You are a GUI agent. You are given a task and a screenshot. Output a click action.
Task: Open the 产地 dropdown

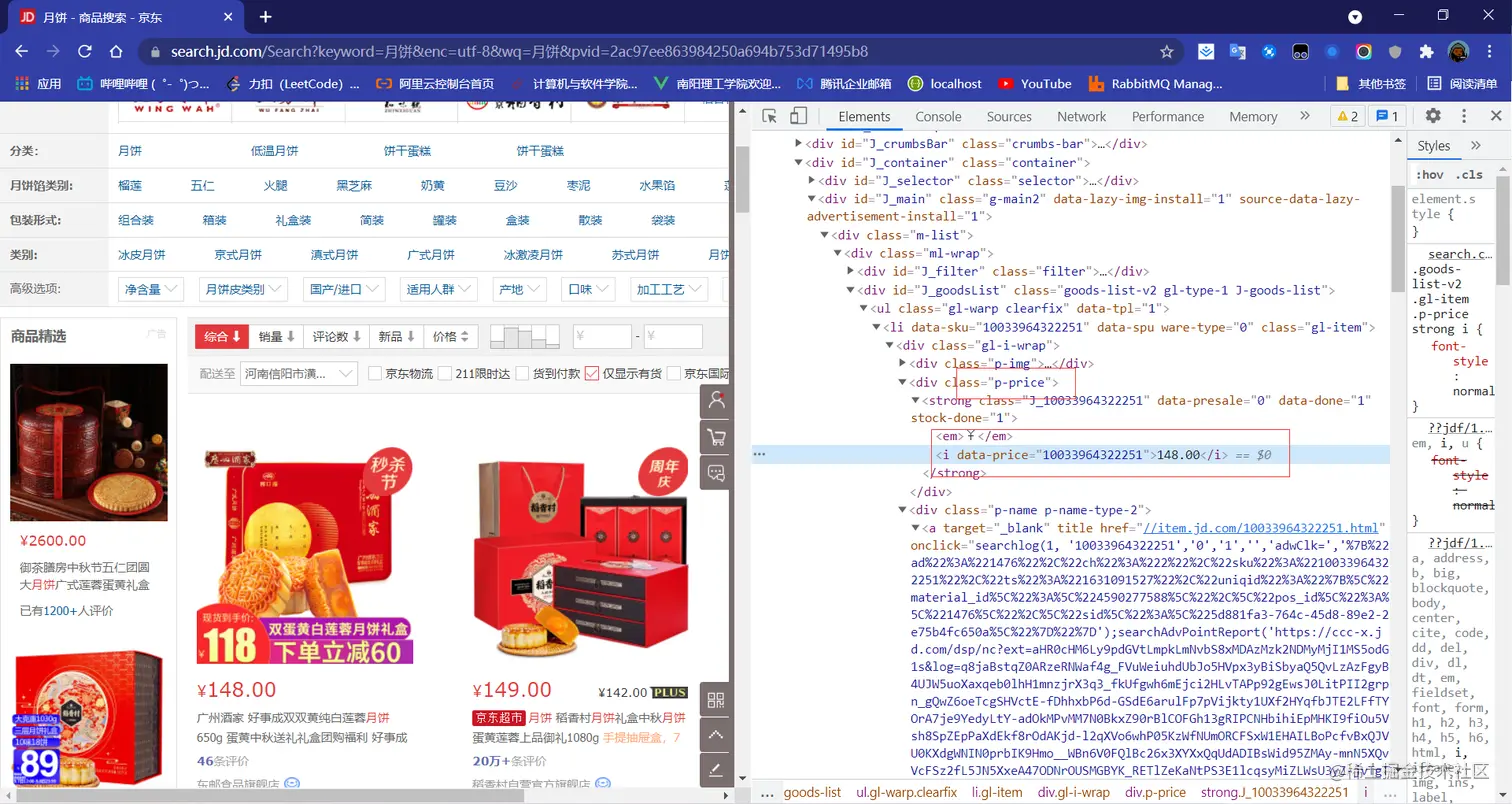pyautogui.click(x=519, y=289)
